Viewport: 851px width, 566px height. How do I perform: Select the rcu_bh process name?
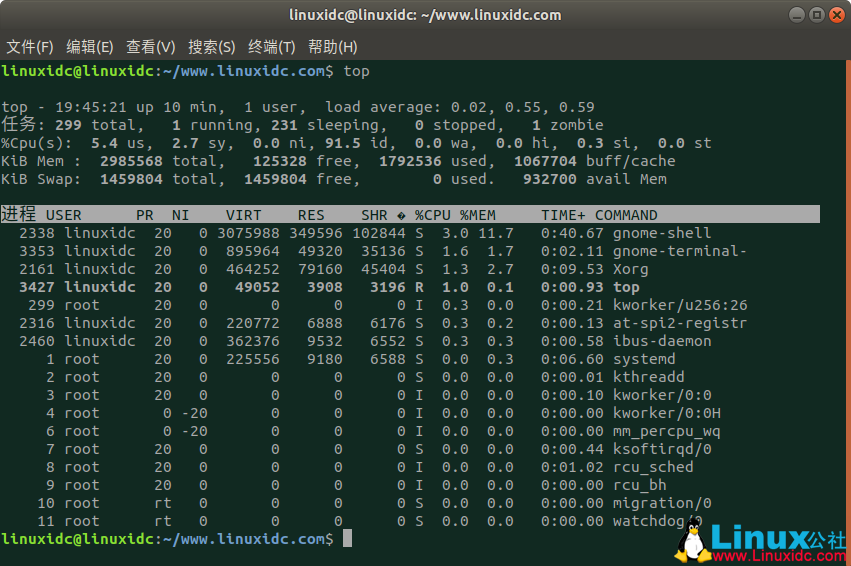[x=640, y=485]
